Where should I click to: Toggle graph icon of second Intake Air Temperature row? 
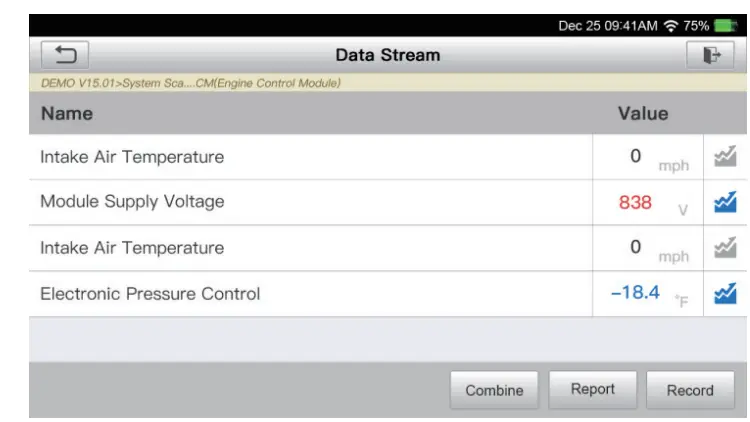[x=725, y=248]
